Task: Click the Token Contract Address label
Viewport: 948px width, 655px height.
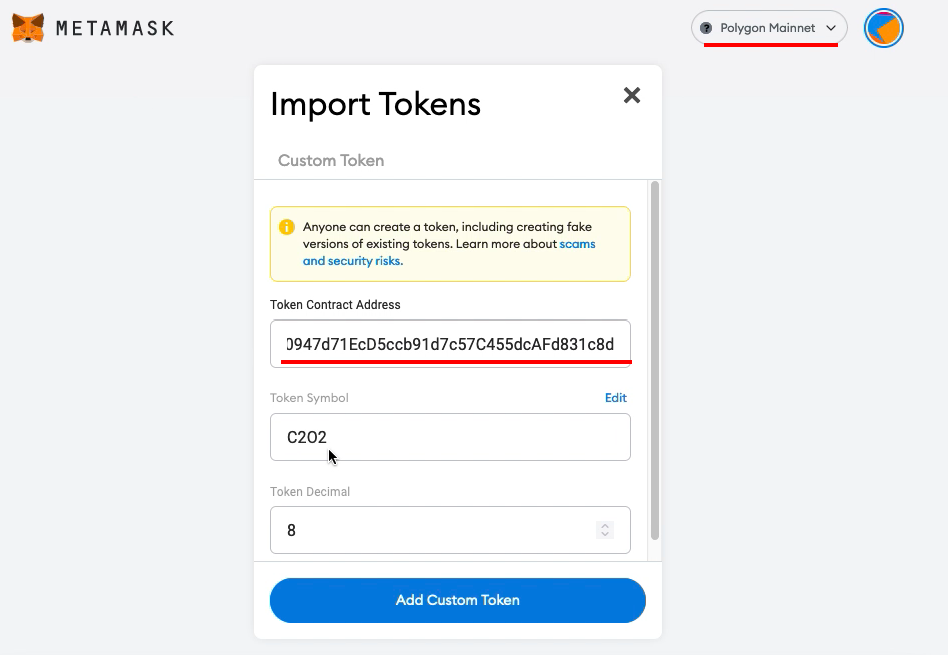Action: click(335, 304)
